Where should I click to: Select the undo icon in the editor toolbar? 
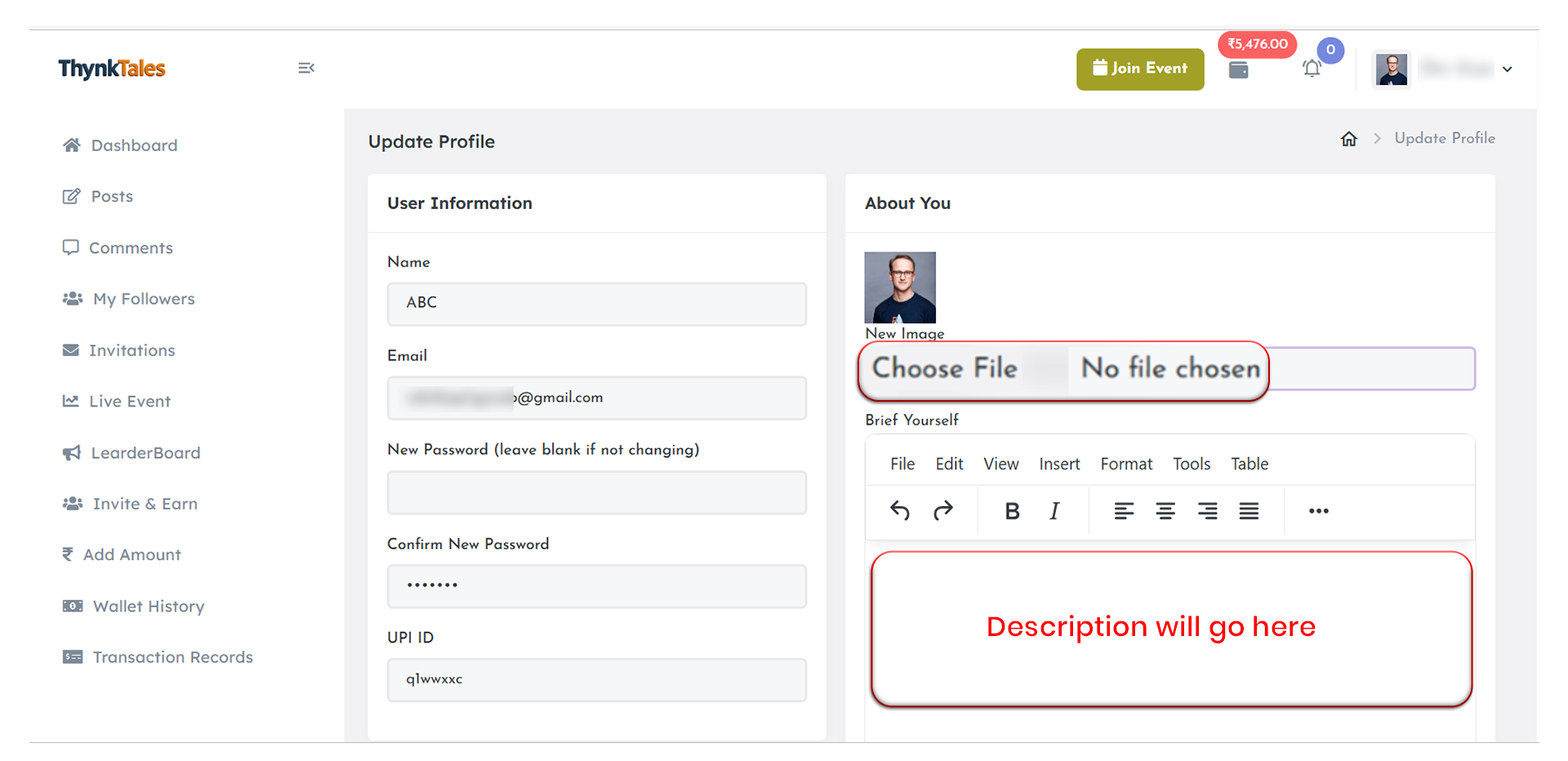[x=899, y=510]
